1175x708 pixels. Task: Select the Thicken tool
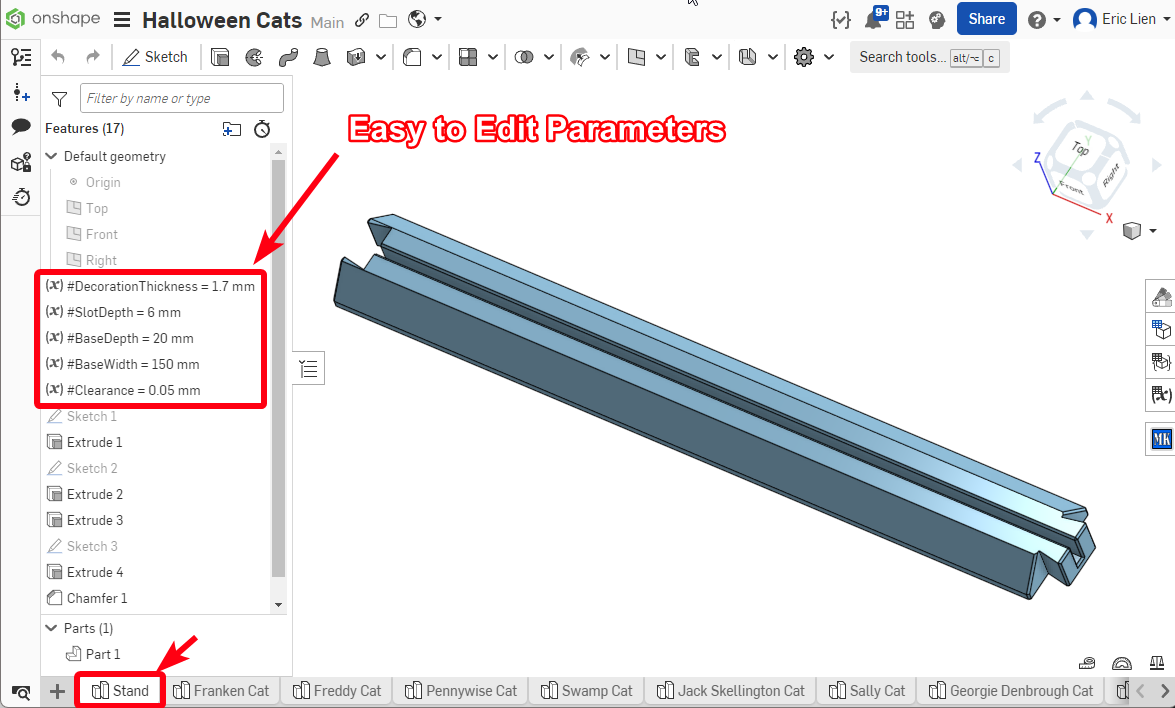tap(356, 57)
